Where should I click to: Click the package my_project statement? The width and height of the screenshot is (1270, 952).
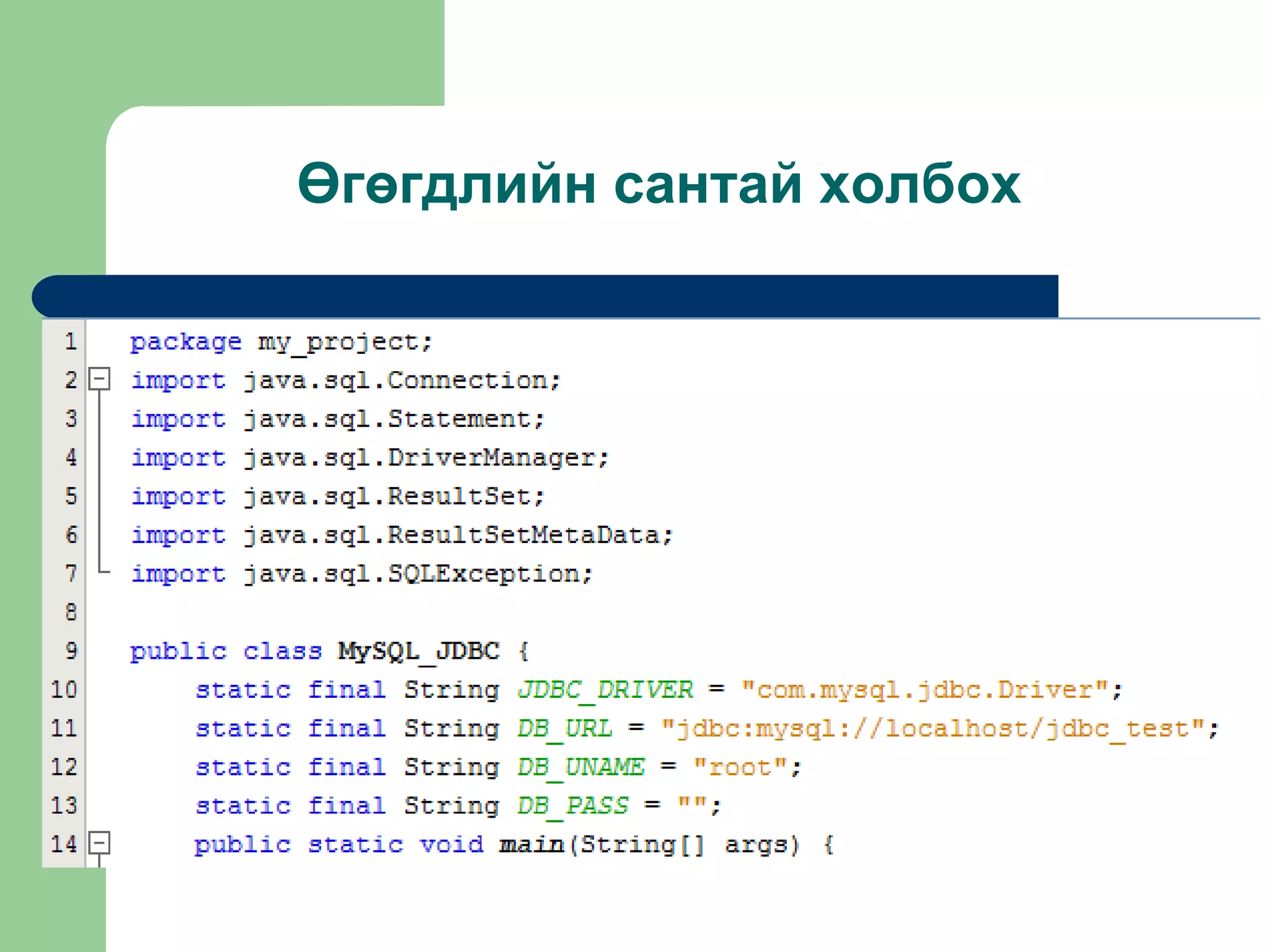coord(280,342)
